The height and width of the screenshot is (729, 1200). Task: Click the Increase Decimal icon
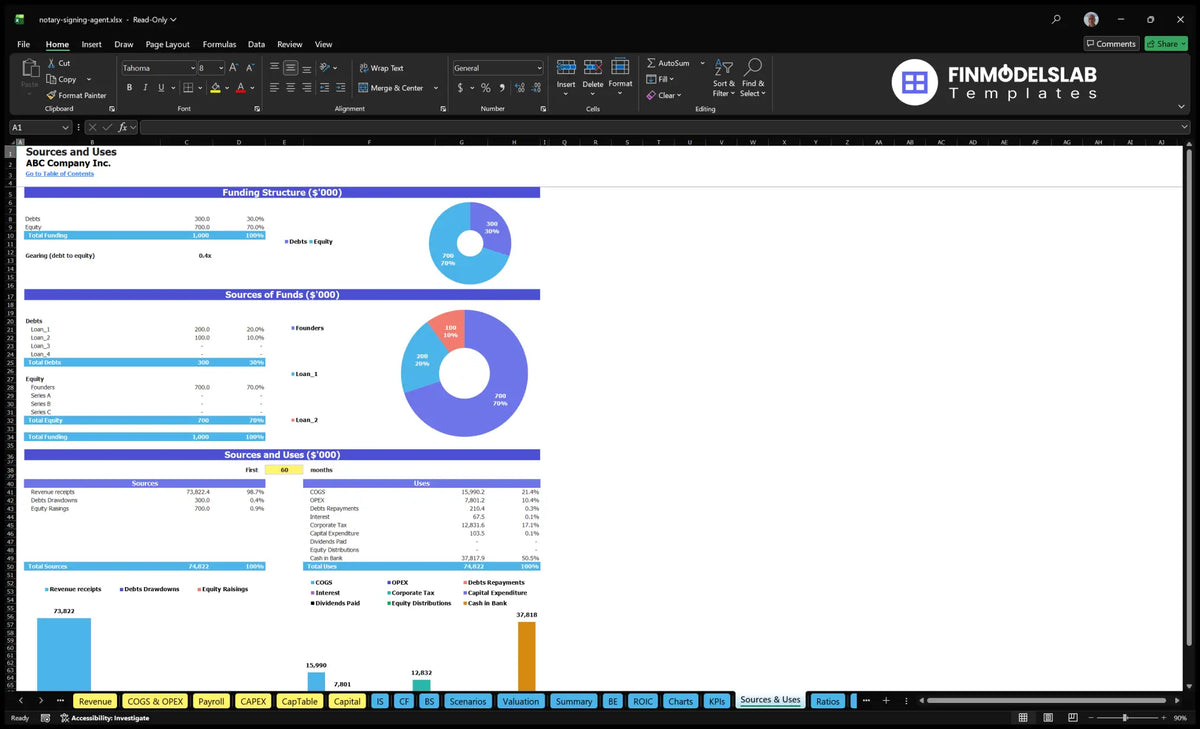point(519,88)
